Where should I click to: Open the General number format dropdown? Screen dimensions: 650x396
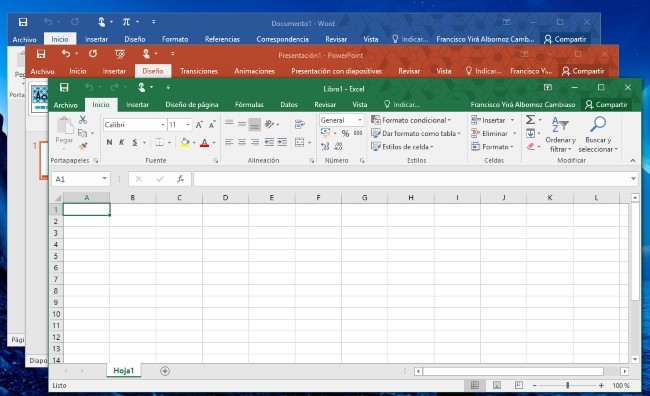[x=359, y=120]
